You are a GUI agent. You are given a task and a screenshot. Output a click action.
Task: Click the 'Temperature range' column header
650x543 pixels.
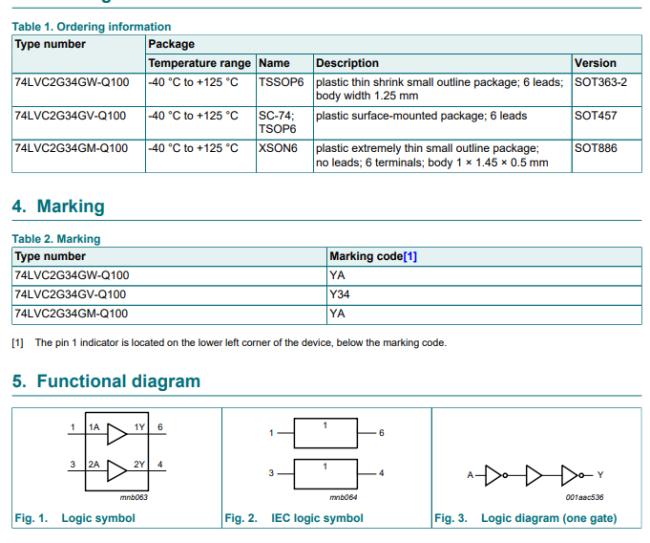click(199, 62)
